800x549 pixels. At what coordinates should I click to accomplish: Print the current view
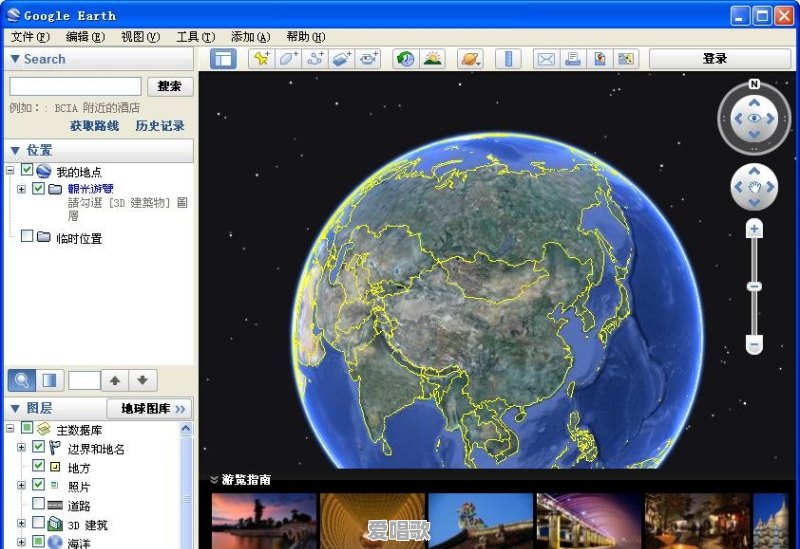(x=572, y=59)
